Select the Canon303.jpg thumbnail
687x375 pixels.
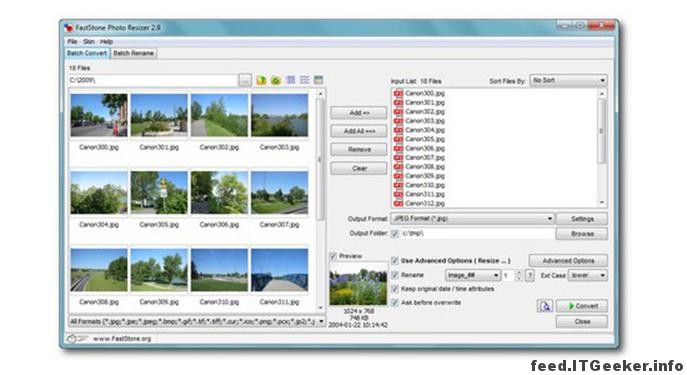279,115
